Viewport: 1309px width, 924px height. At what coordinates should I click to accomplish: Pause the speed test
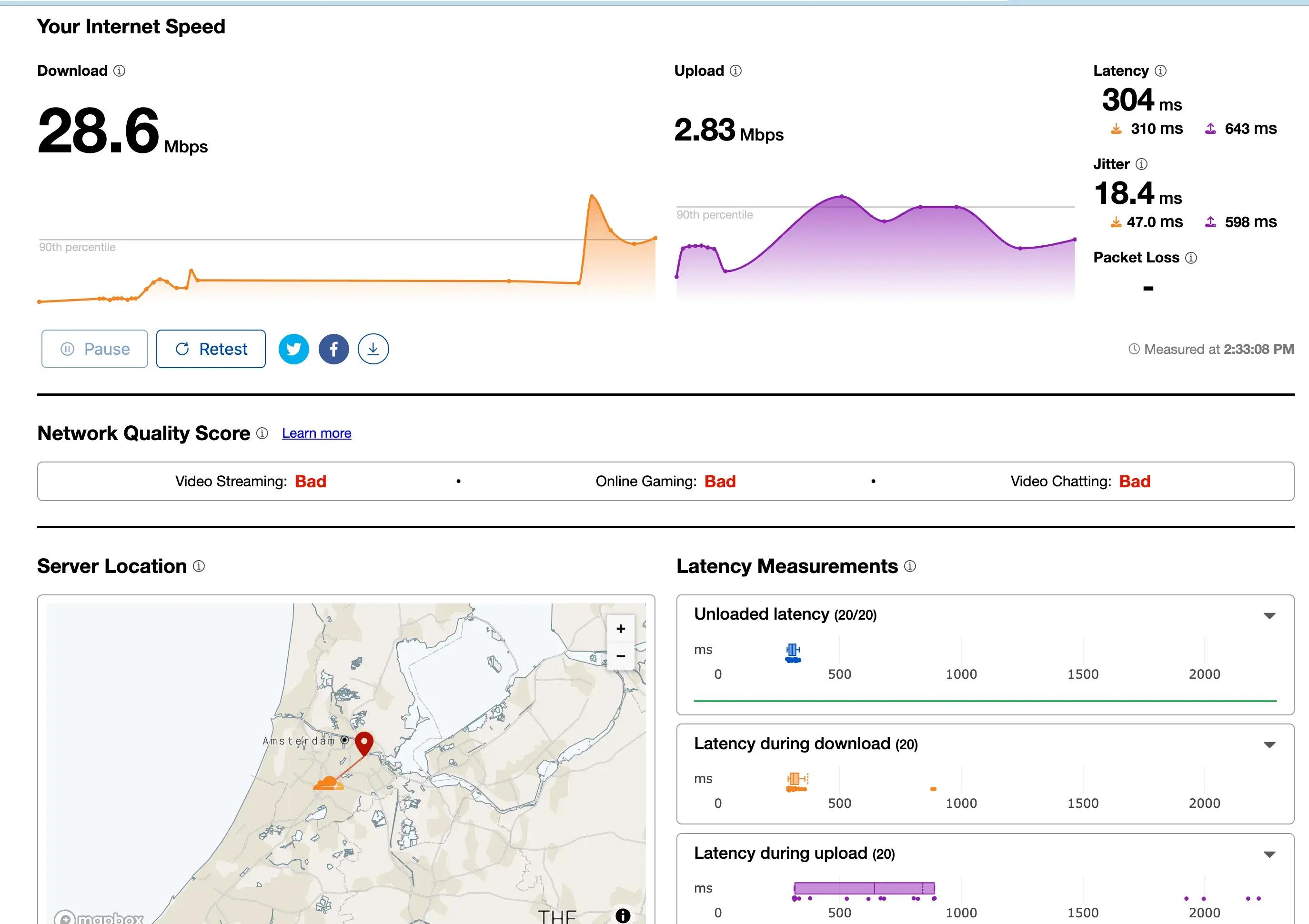coord(95,349)
